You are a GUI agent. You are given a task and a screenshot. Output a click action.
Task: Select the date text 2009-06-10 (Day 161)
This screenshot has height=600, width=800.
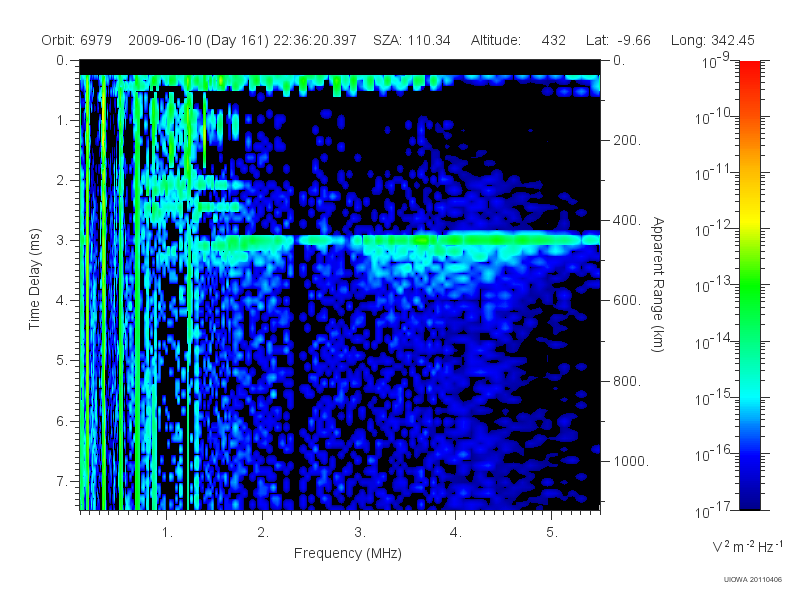[198, 40]
